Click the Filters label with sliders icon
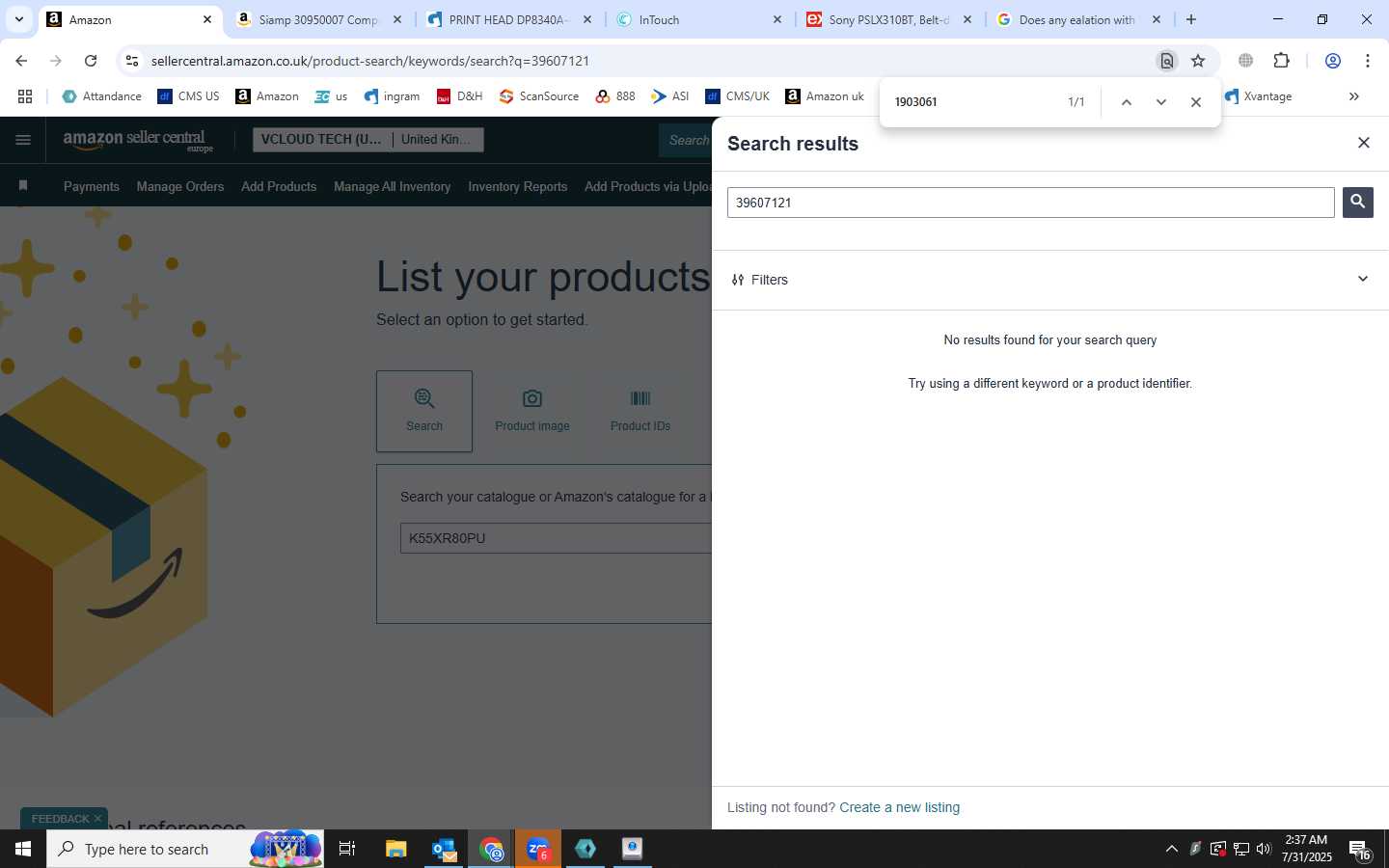The width and height of the screenshot is (1389, 868). [759, 280]
